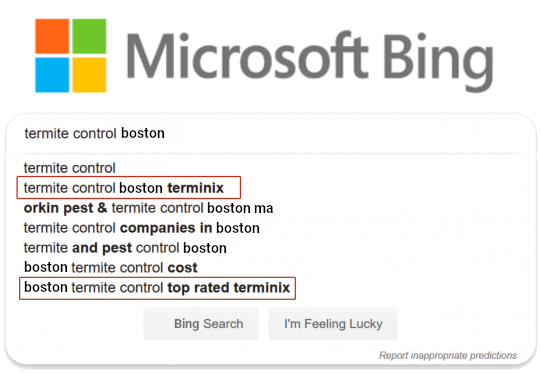Click the orange square of Microsoft logo
This screenshot has height=375, width=540.
(52, 36)
